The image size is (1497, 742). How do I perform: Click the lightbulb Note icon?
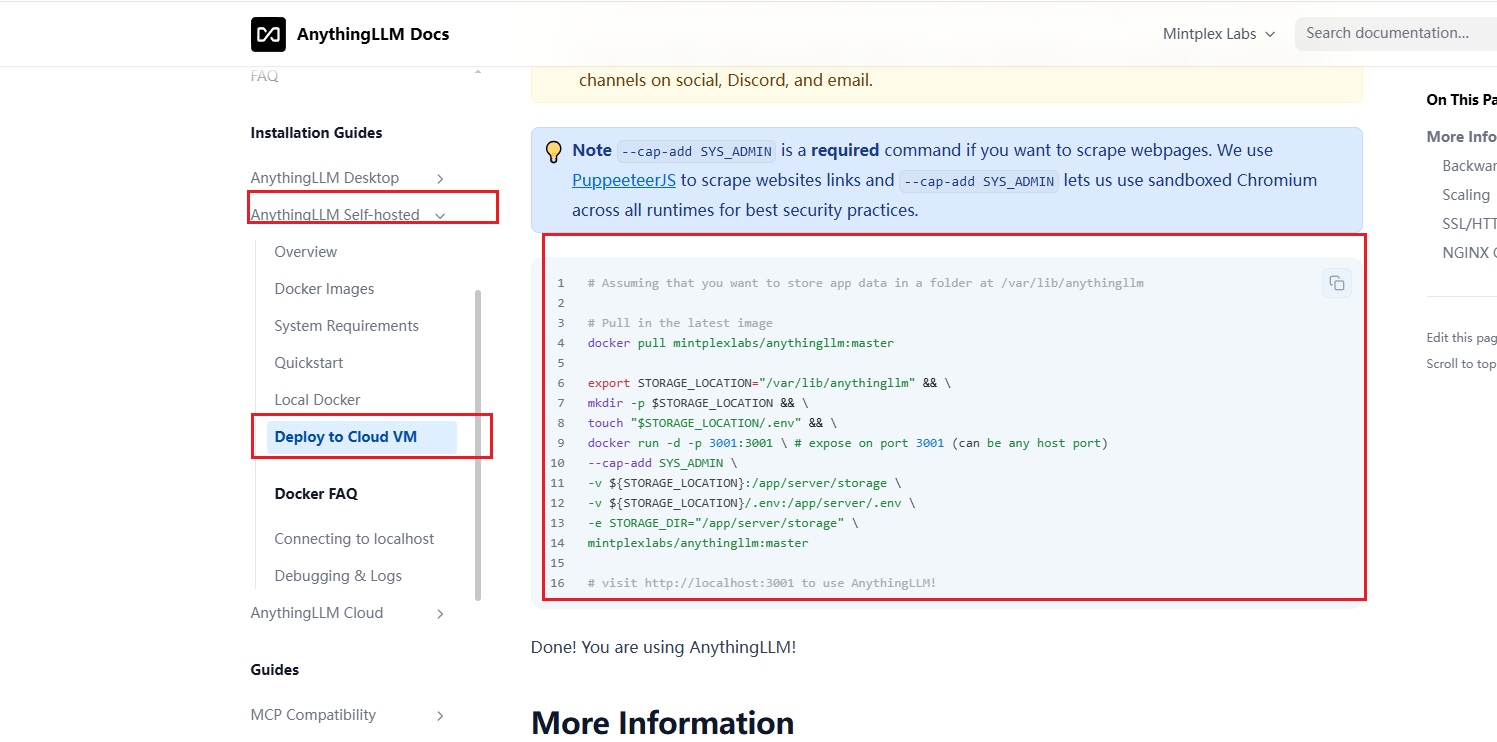coord(553,151)
